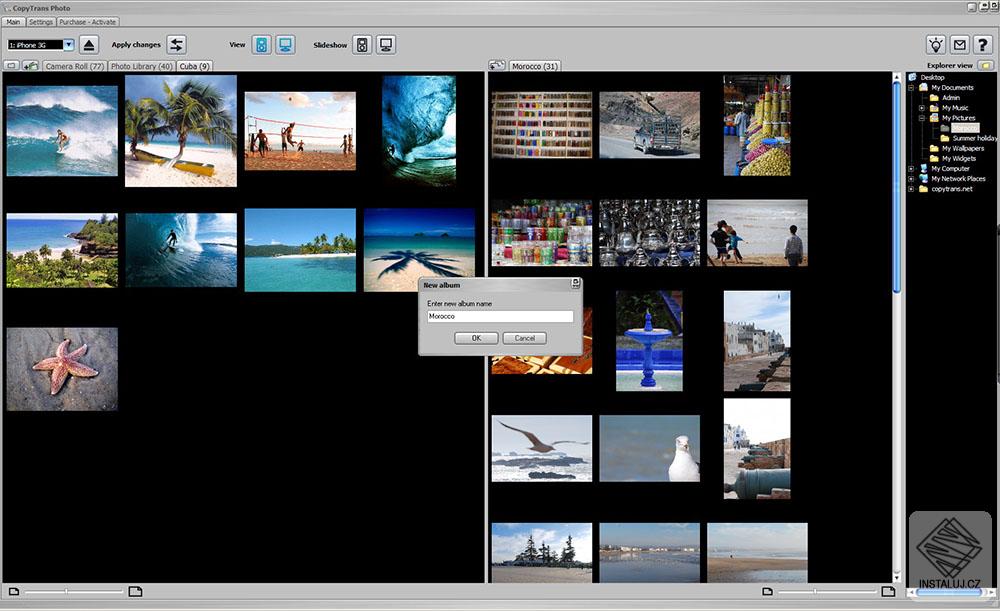This screenshot has width=1000, height=611.
Task: Select the computer view icon
Action: click(286, 45)
